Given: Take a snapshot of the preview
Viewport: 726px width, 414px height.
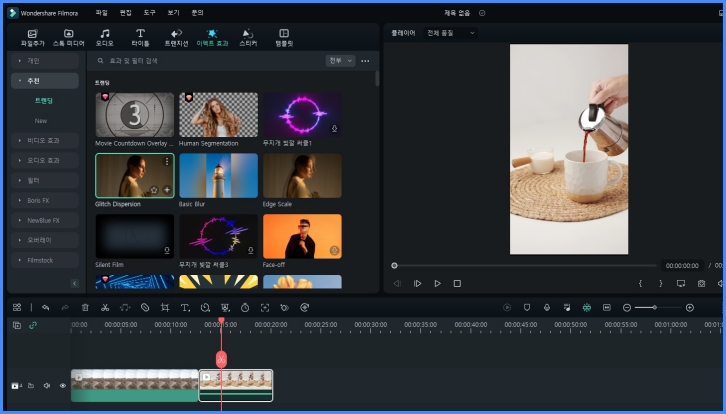Looking at the screenshot, I should (x=701, y=283).
